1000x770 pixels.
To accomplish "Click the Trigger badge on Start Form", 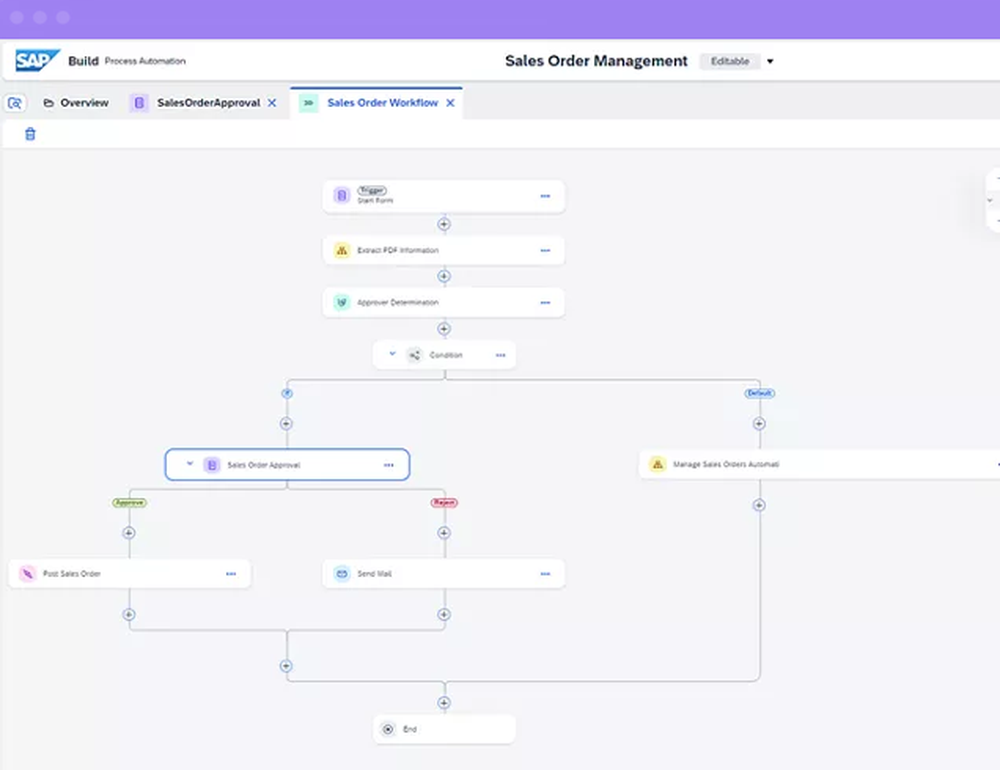I will tap(372, 190).
